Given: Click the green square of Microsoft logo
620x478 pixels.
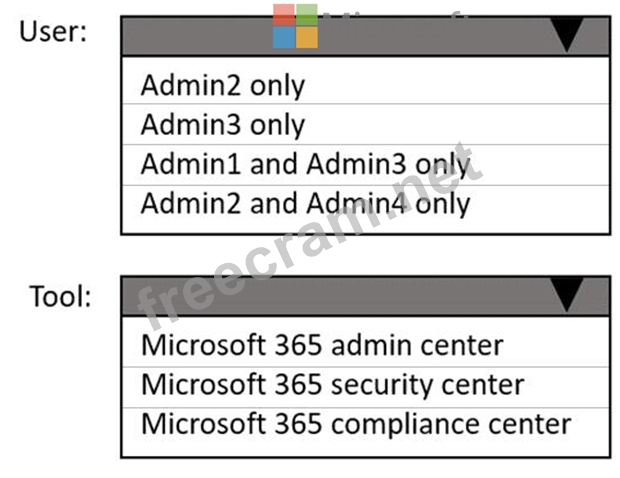Looking at the screenshot, I should [x=307, y=14].
